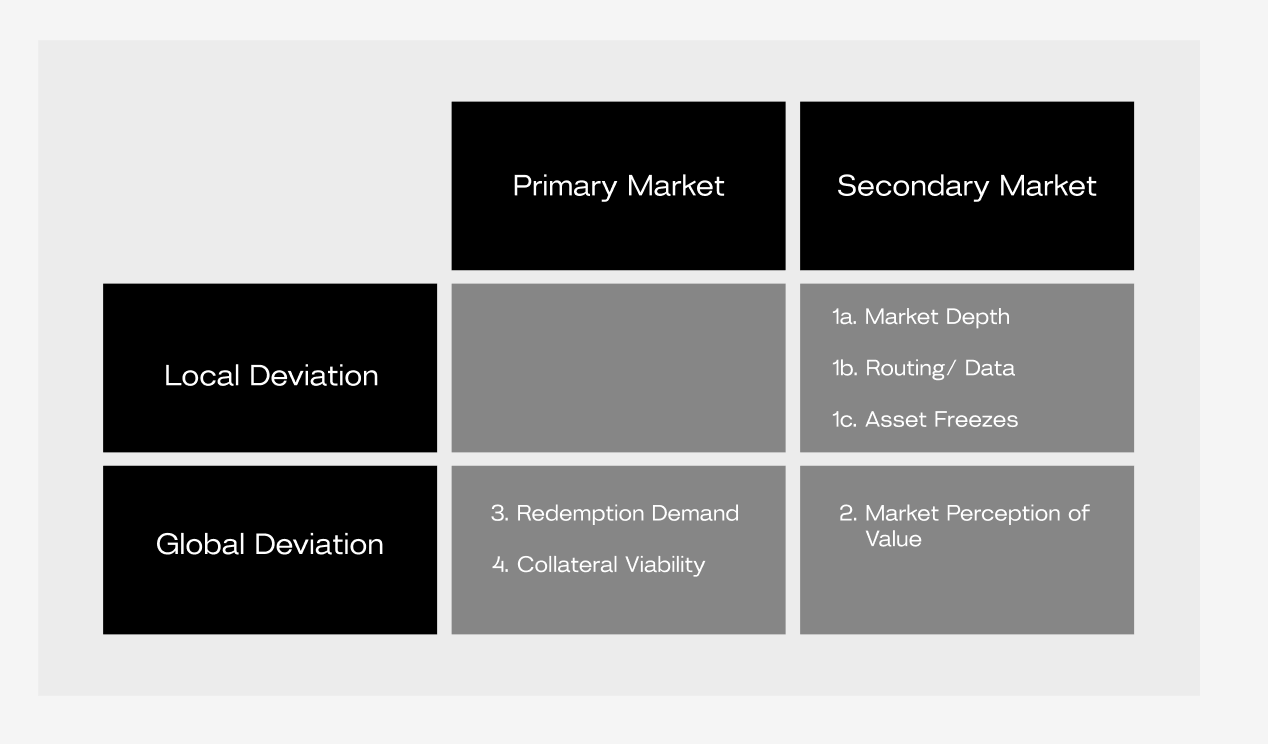This screenshot has height=744, width=1268.
Task: Click the 1c. numbering prefix
Action: tap(844, 419)
